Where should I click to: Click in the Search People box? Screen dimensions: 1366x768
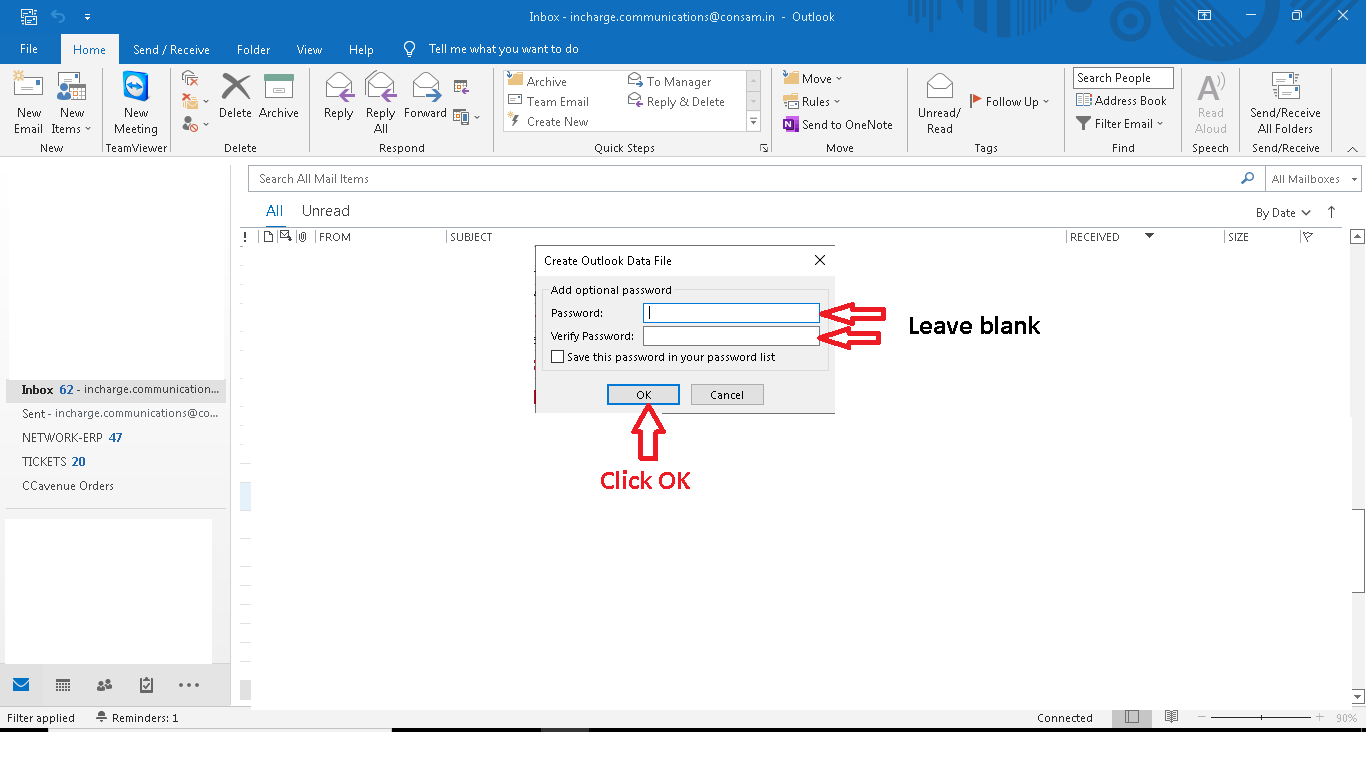tap(1123, 78)
